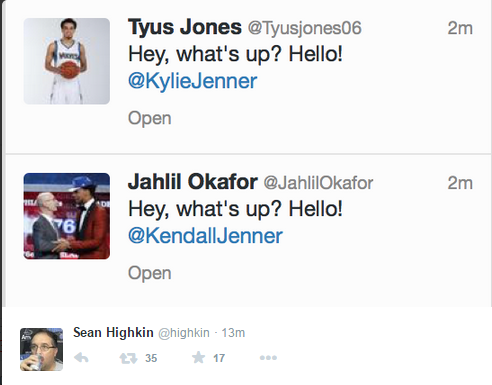Click the @highkin handle
This screenshot has width=492, height=385.
point(184,333)
